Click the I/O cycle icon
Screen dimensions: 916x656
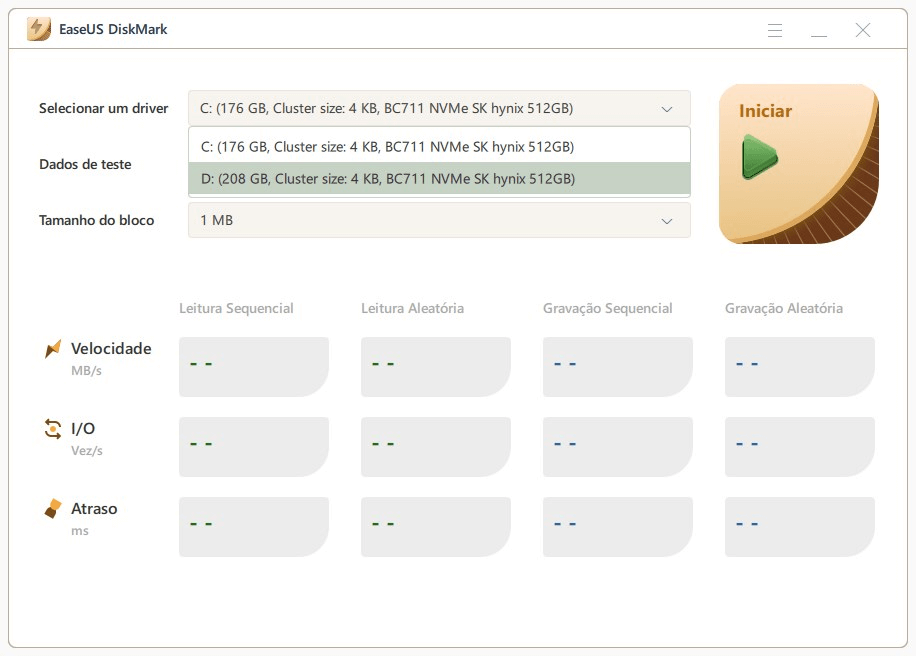click(53, 429)
